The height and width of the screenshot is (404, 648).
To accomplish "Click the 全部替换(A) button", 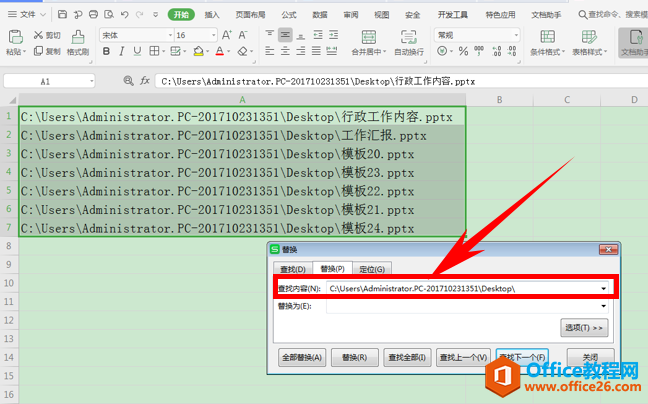I will coord(302,357).
